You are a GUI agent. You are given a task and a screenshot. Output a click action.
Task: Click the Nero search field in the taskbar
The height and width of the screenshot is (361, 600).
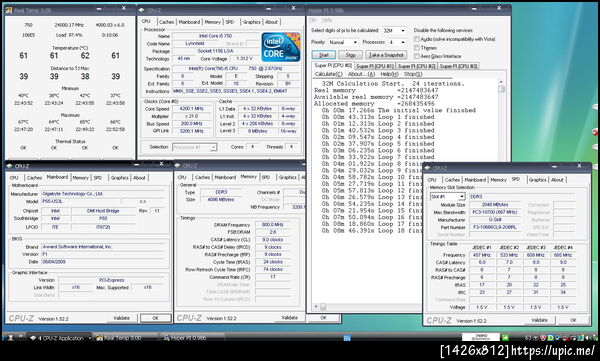pos(481,337)
